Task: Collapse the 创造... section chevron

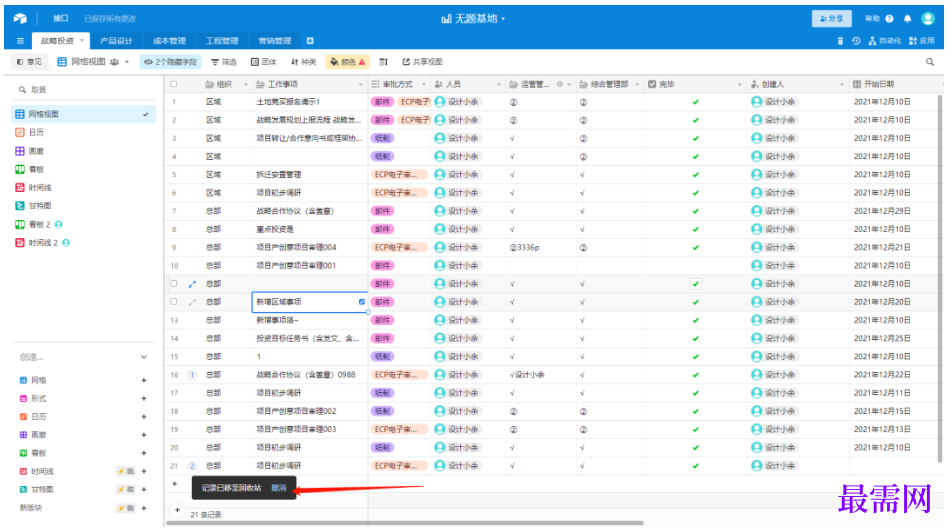Action: 144,357
